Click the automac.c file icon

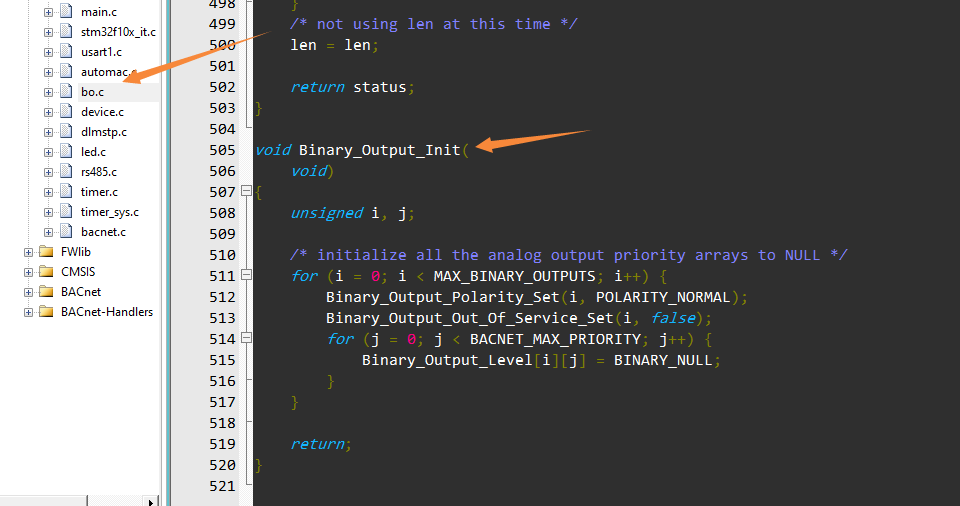pyautogui.click(x=66, y=72)
